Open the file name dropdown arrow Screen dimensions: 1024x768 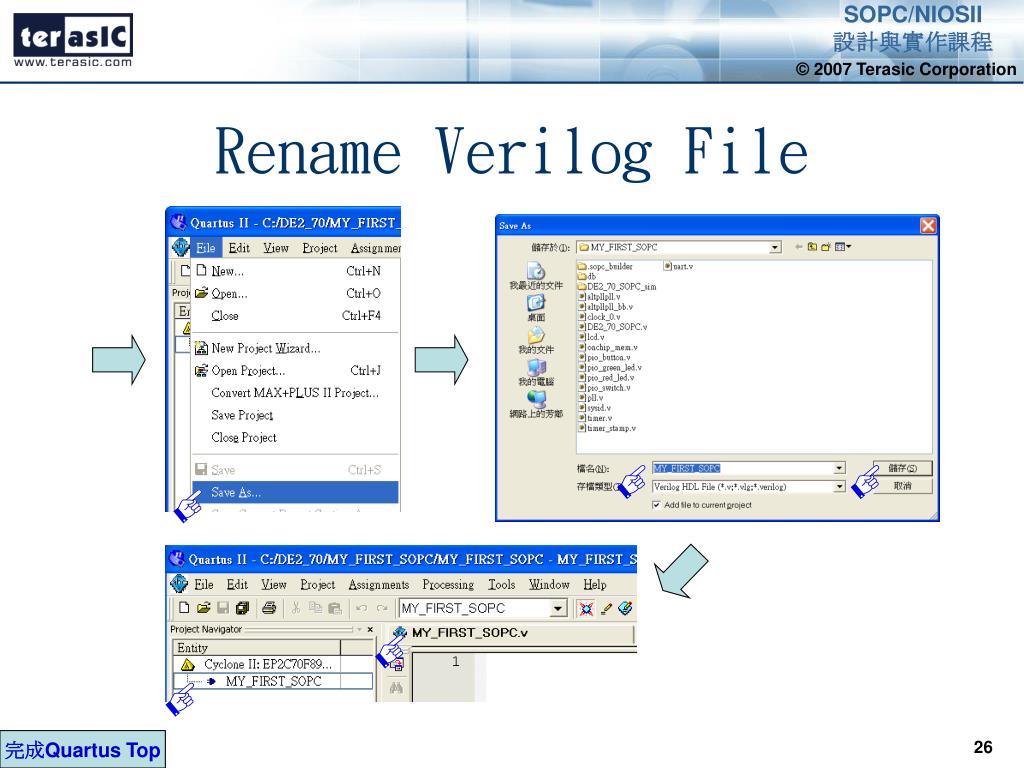pyautogui.click(x=839, y=468)
